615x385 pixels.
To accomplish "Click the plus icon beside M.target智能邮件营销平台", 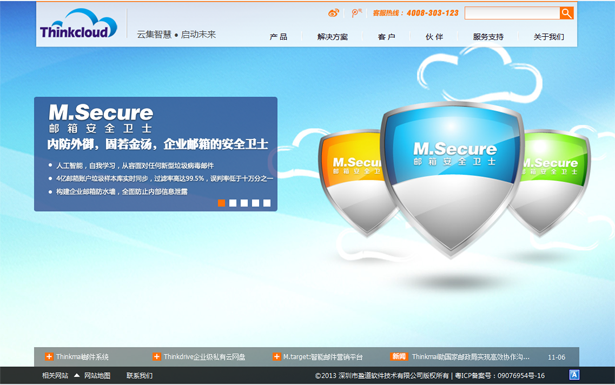I will click(277, 357).
